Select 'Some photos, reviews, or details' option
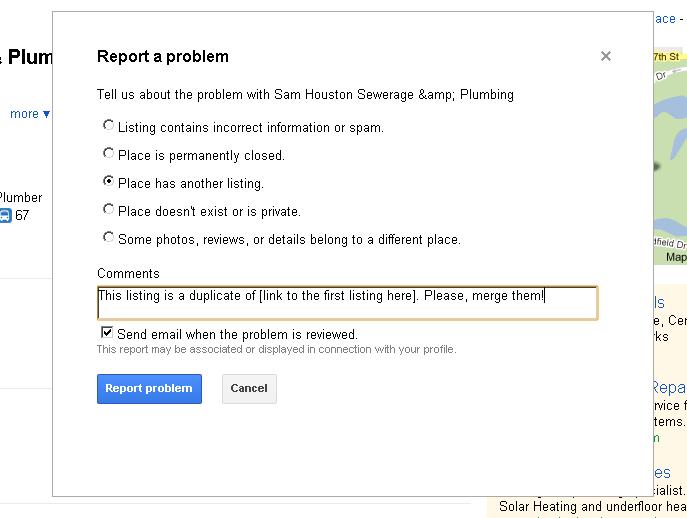 tap(108, 238)
